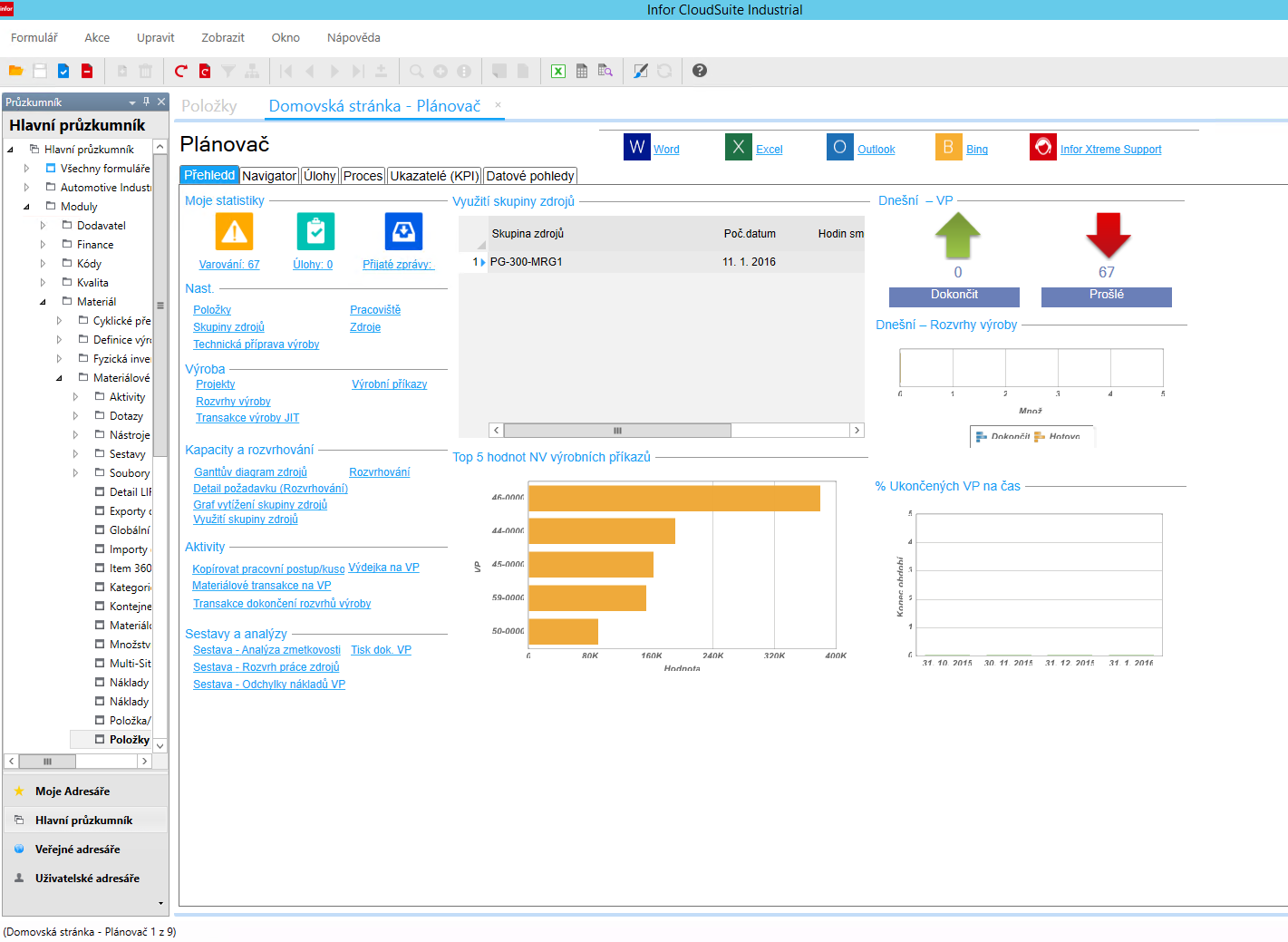Image resolution: width=1288 pixels, height=942 pixels.
Task: Click the blue checkmark document icon
Action: [63, 71]
